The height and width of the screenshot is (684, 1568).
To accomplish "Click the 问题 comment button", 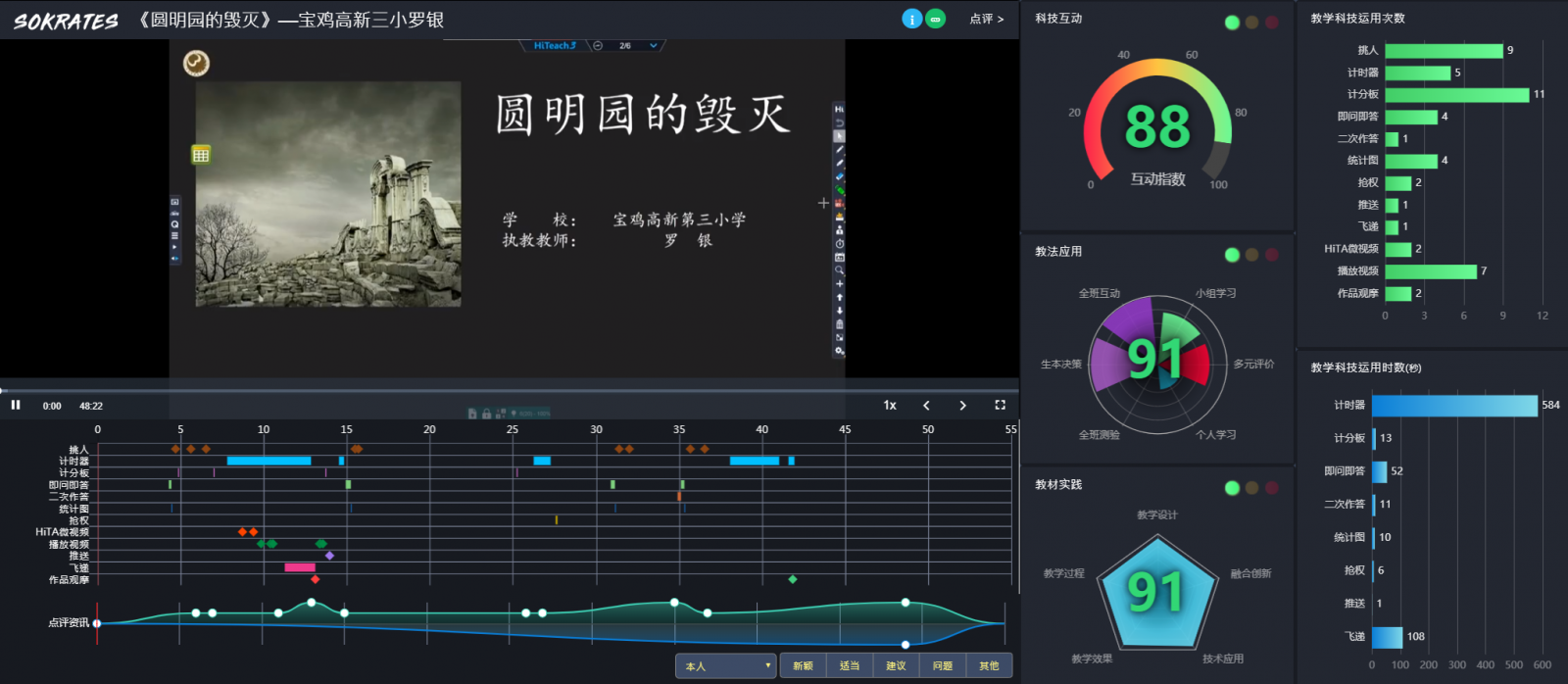I will (943, 666).
